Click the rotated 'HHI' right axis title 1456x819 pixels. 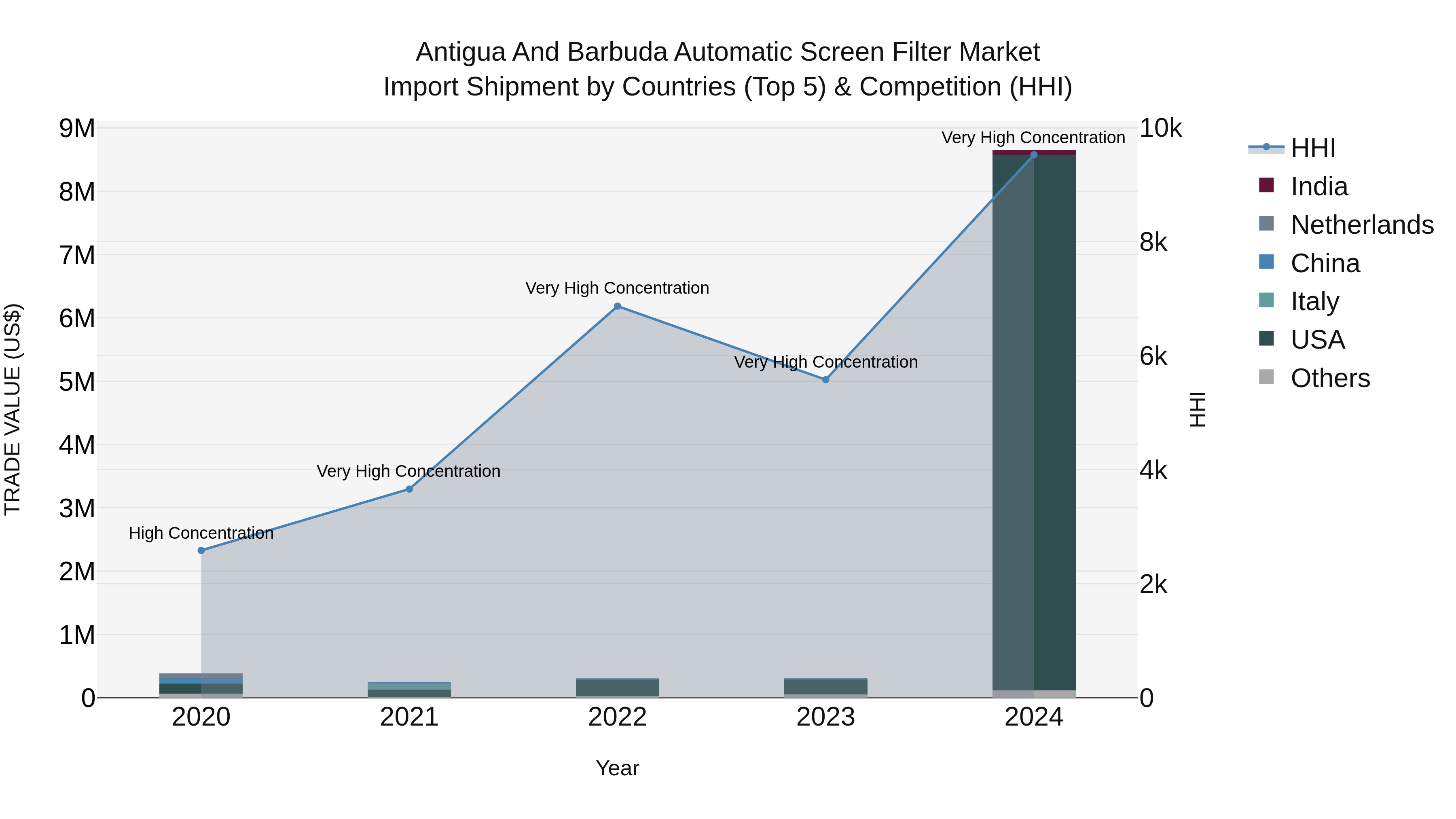point(1197,410)
